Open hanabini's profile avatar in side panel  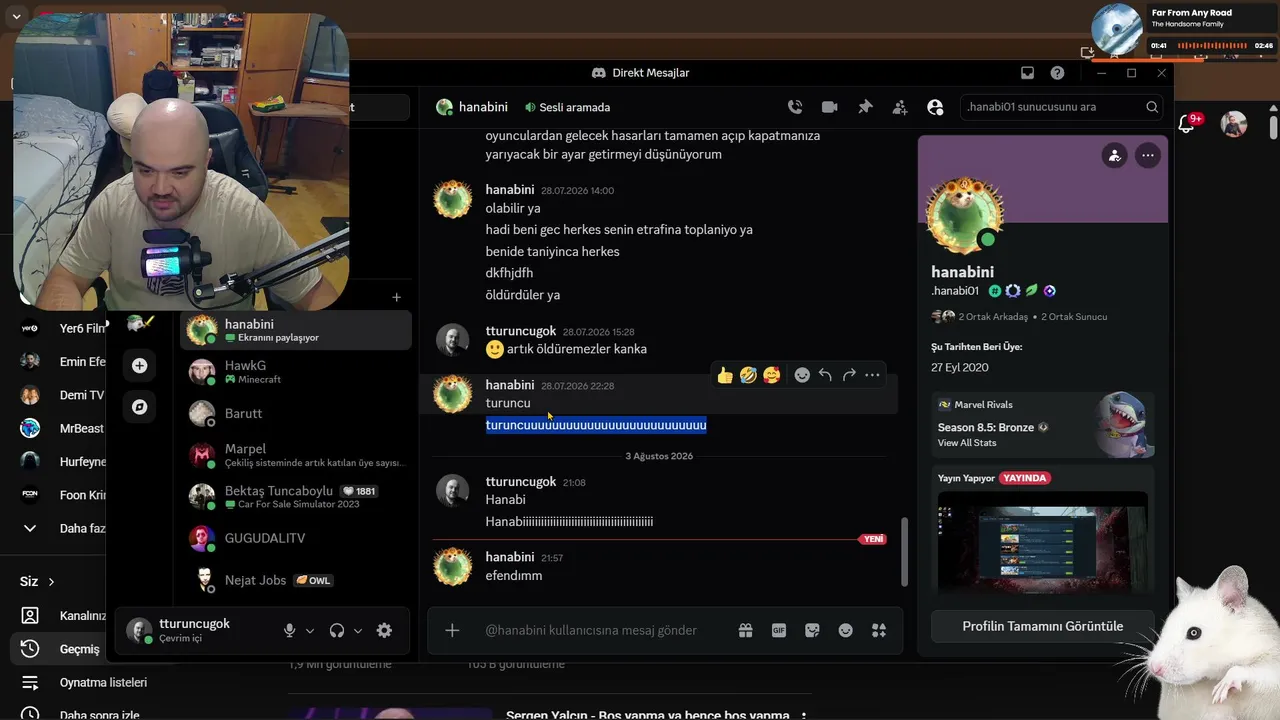pos(965,217)
